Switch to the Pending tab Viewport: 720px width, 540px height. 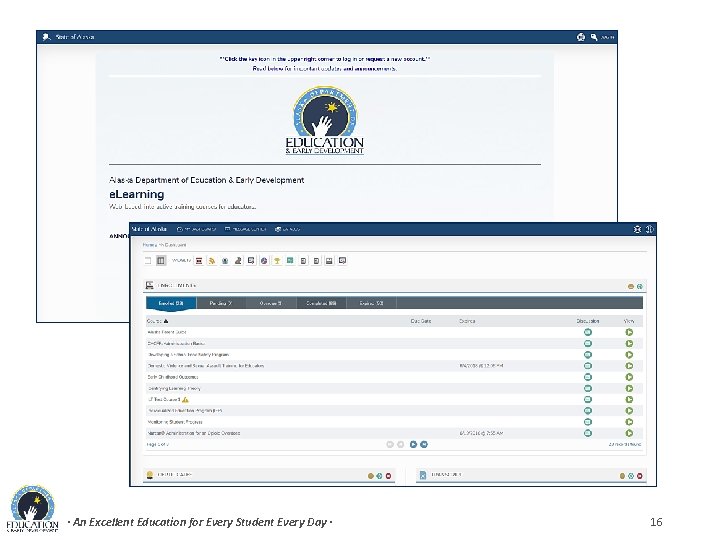tap(221, 303)
